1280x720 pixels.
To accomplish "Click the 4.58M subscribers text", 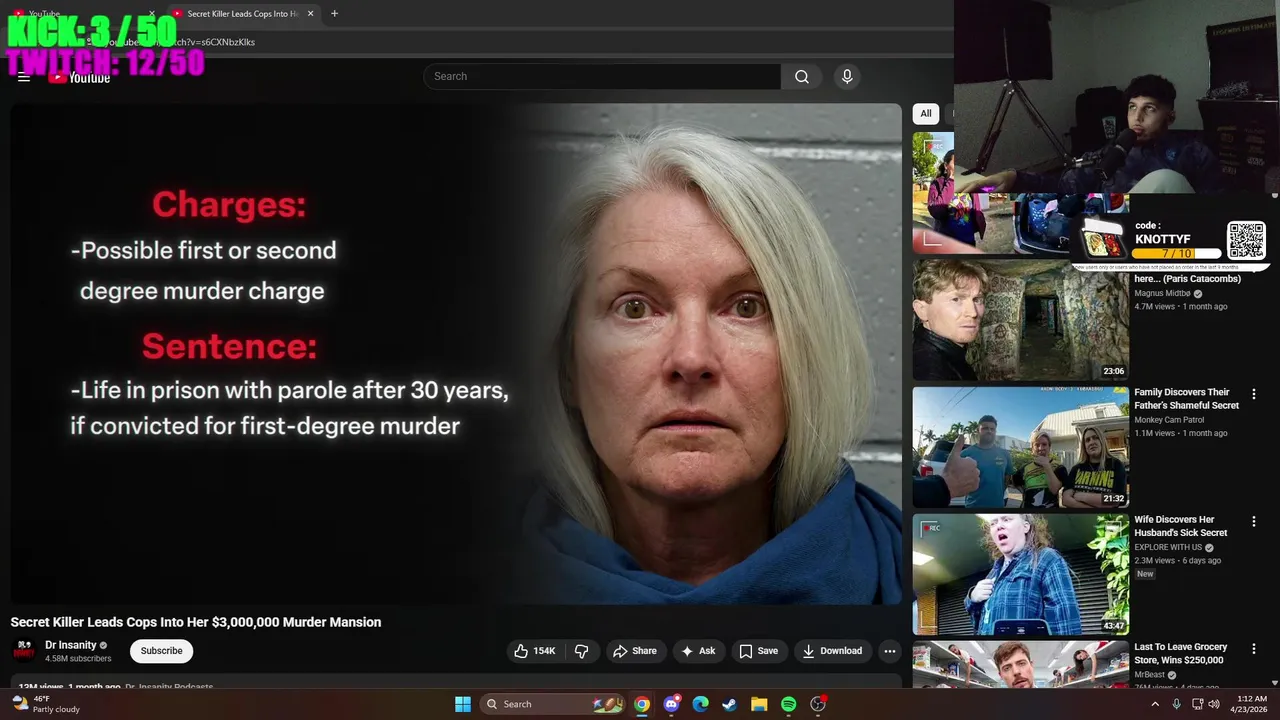I will pos(78,659).
